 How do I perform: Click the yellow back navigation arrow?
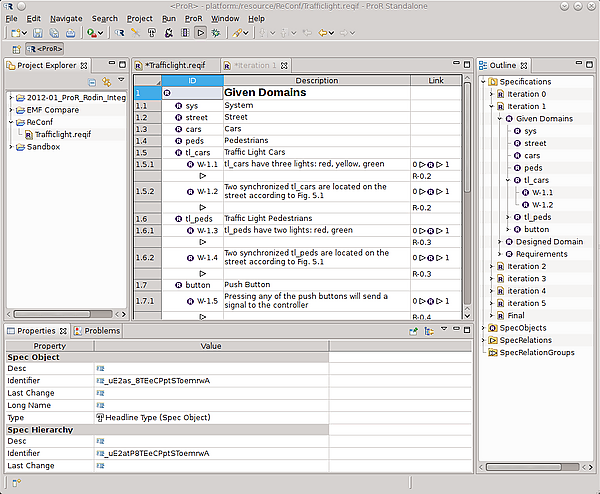click(323, 33)
